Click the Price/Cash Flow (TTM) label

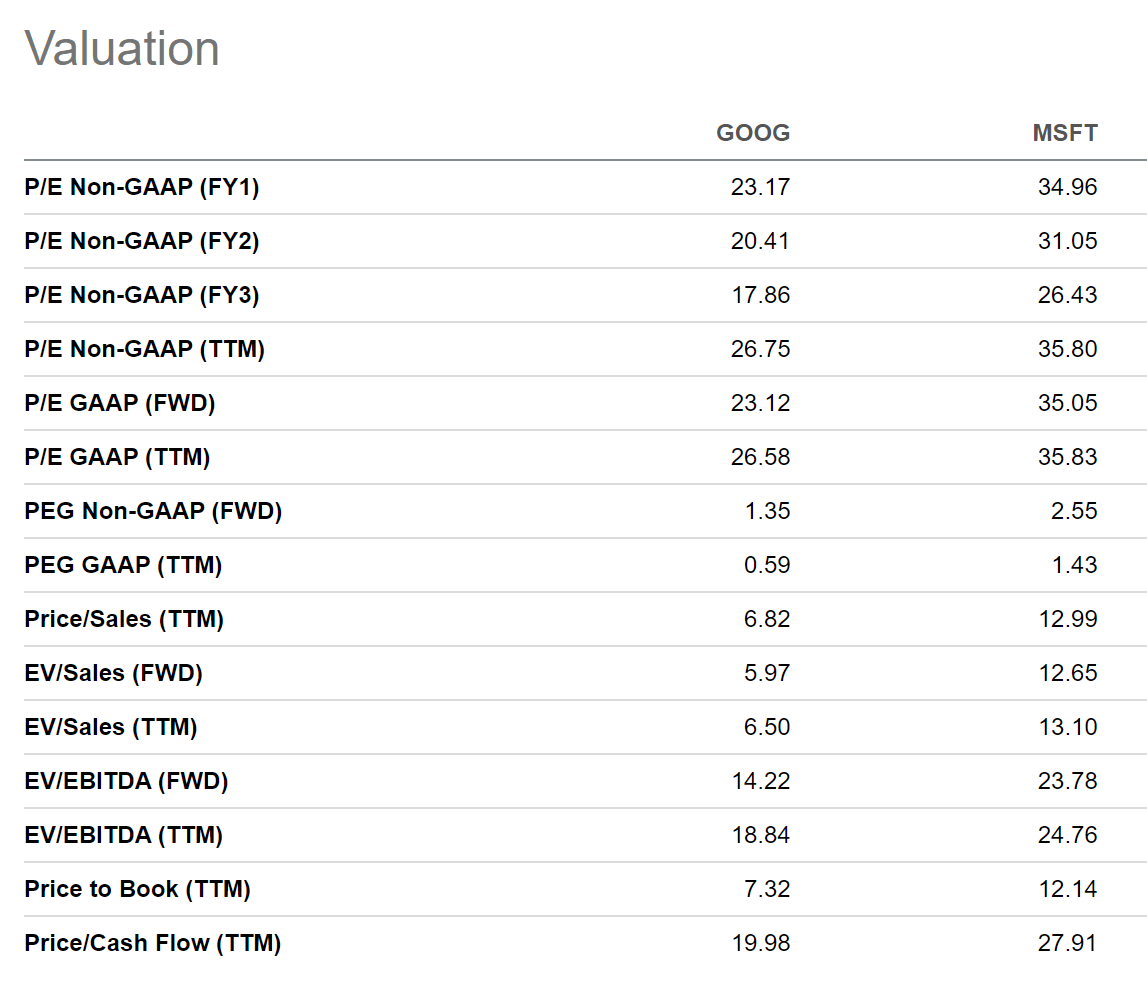[153, 943]
